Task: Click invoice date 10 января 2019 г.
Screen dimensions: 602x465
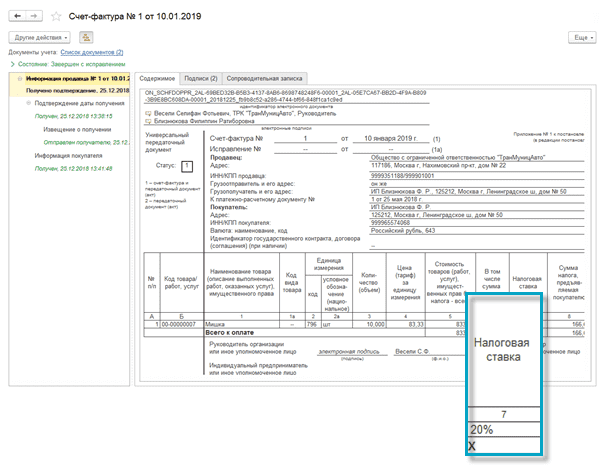Action: (x=390, y=138)
